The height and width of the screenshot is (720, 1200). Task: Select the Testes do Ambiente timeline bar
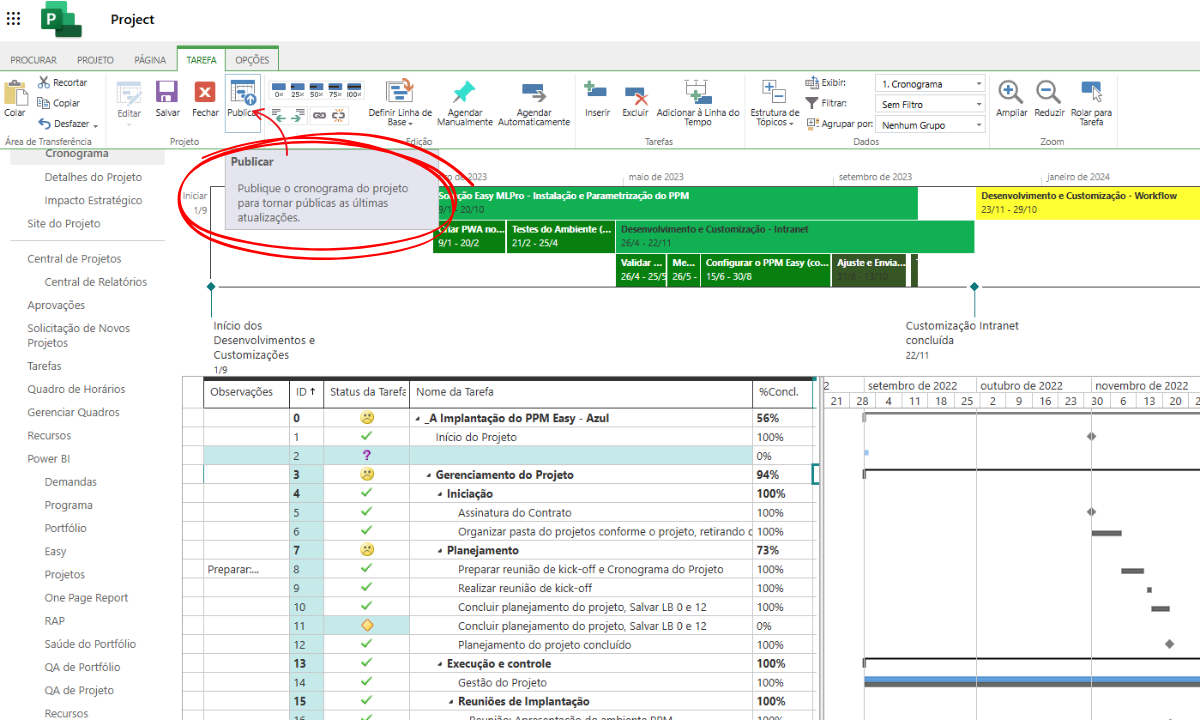tap(561, 237)
